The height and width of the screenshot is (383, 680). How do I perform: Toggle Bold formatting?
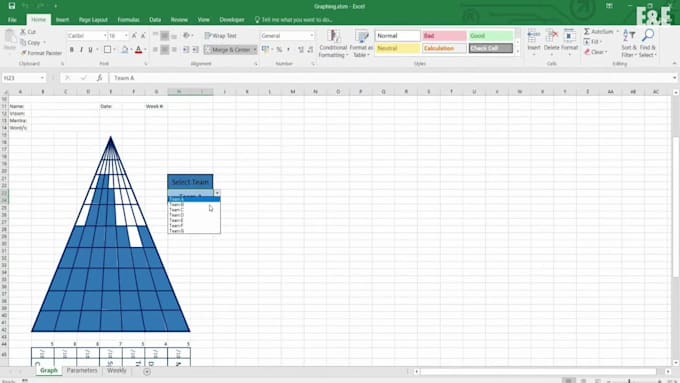(x=72, y=50)
